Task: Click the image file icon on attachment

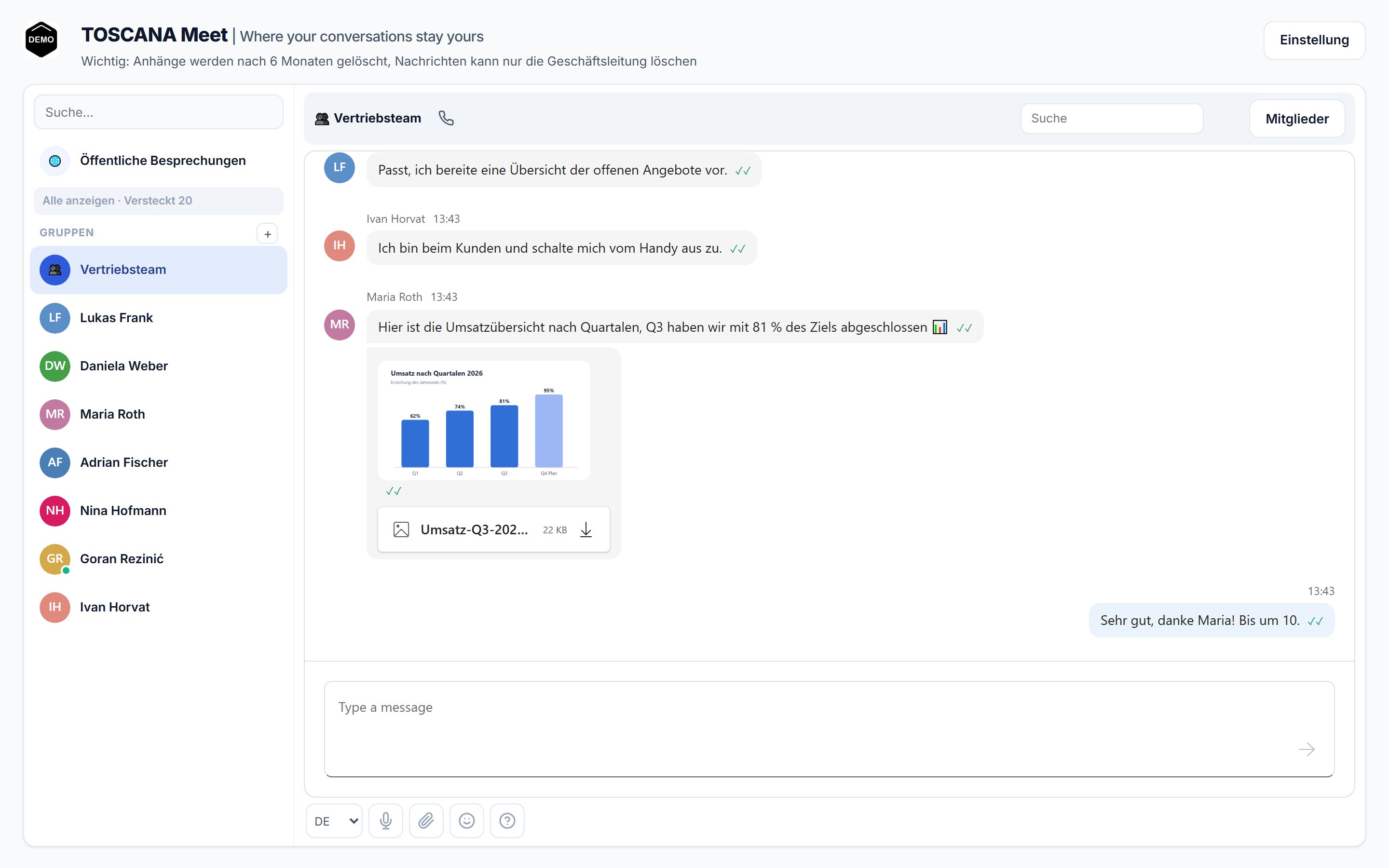Action: (x=401, y=529)
